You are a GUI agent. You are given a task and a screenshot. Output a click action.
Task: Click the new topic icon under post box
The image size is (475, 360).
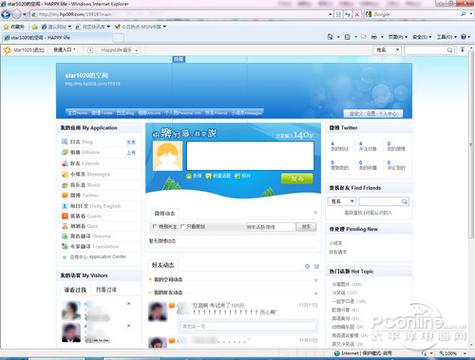pyautogui.click(x=209, y=176)
